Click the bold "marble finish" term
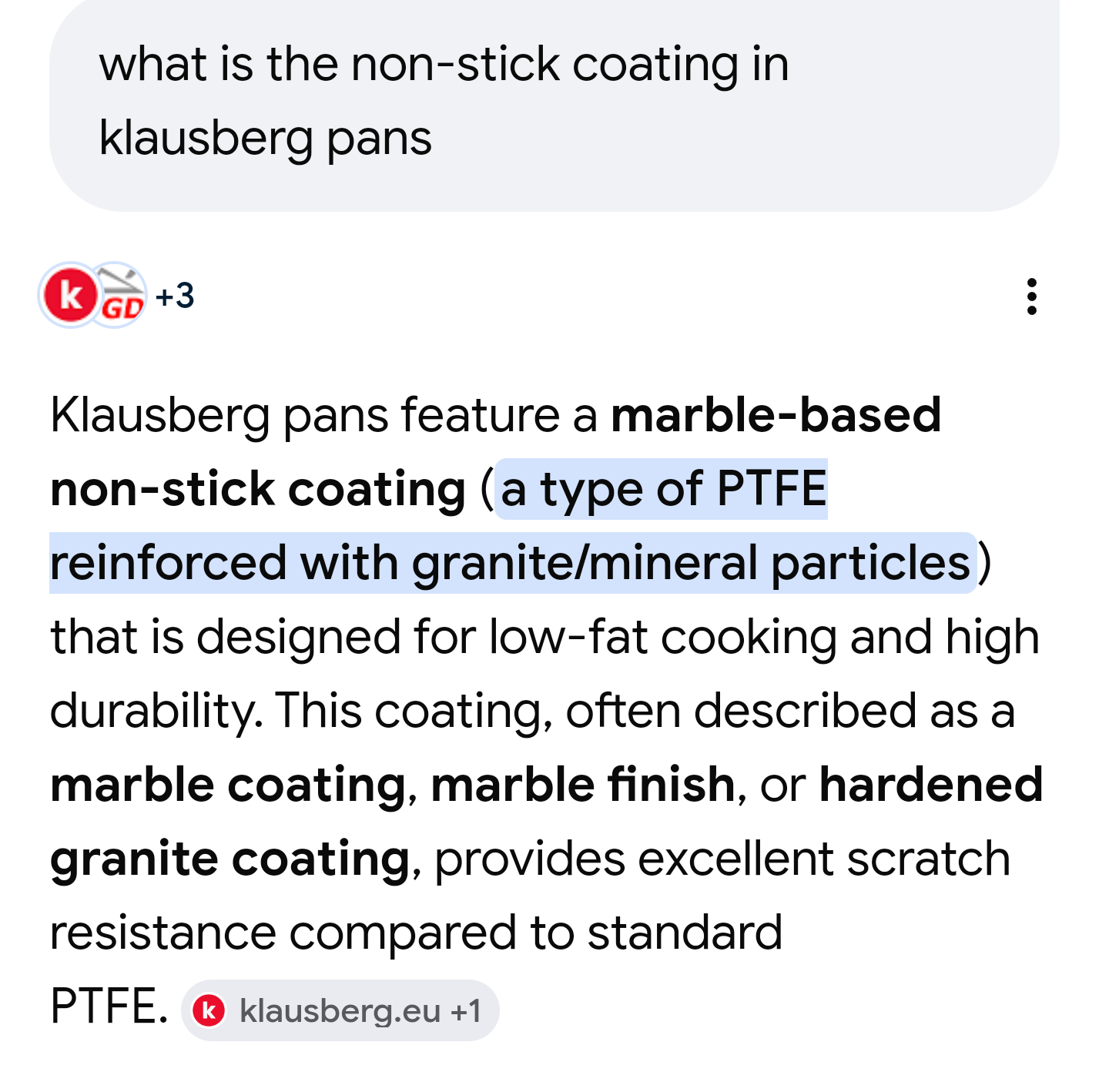Screen dimensions: 1109x1092 click(x=583, y=785)
